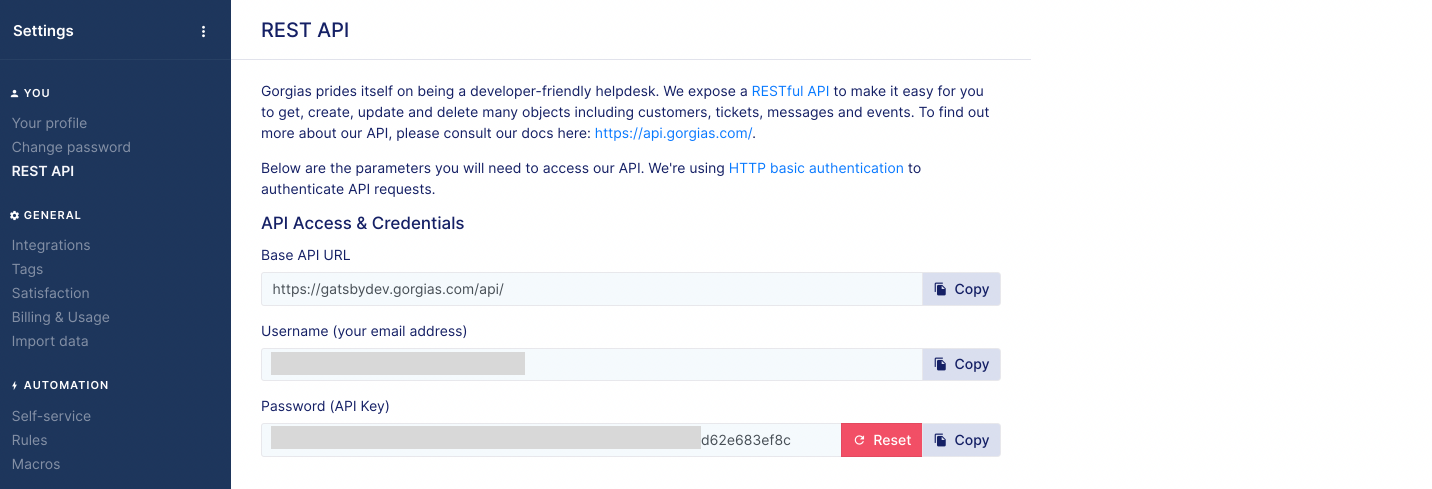This screenshot has height=489, width=1432.
Task: Click inside the Username field
Action: click(x=592, y=364)
